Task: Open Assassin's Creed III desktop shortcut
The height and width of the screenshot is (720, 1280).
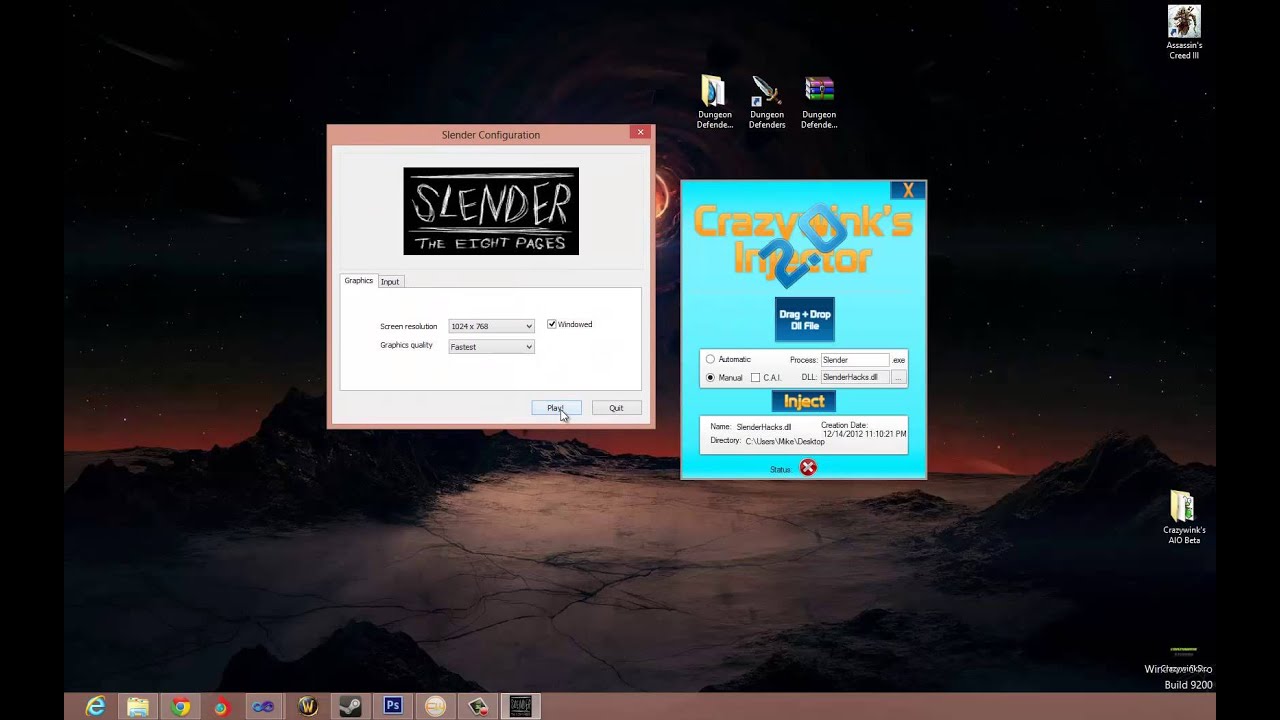Action: point(1184,24)
